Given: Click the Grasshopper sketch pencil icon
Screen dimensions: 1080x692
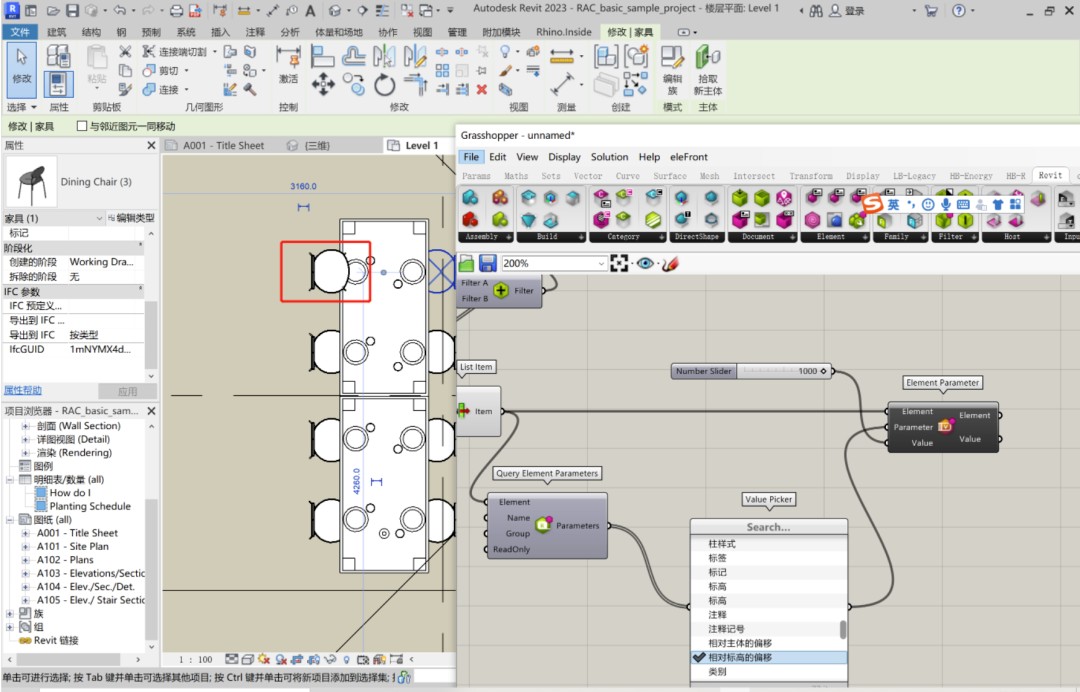Looking at the screenshot, I should coord(669,263).
